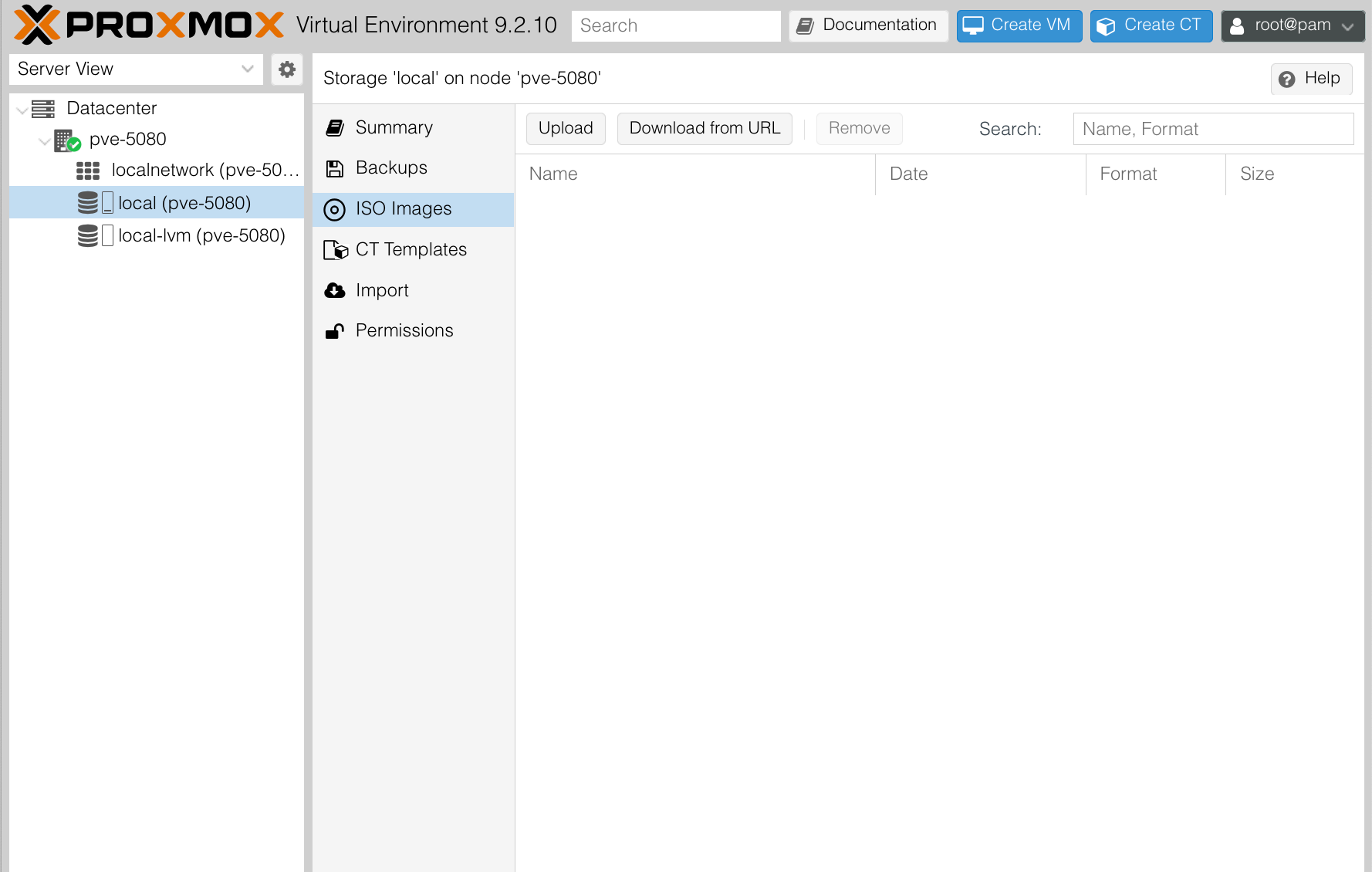1372x872 pixels.
Task: Select local-lvm (pve-5080) storage
Action: (157, 235)
